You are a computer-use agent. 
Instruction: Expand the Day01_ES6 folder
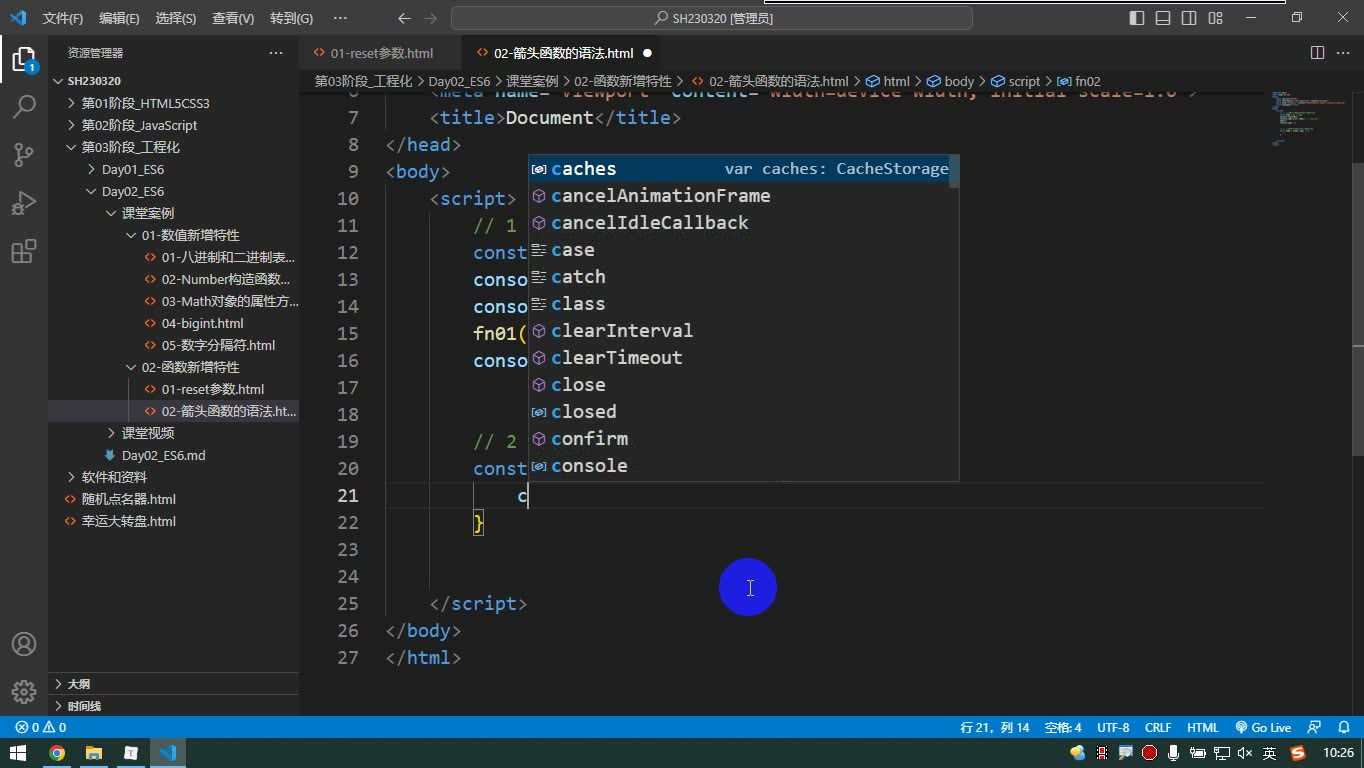pos(173,169)
